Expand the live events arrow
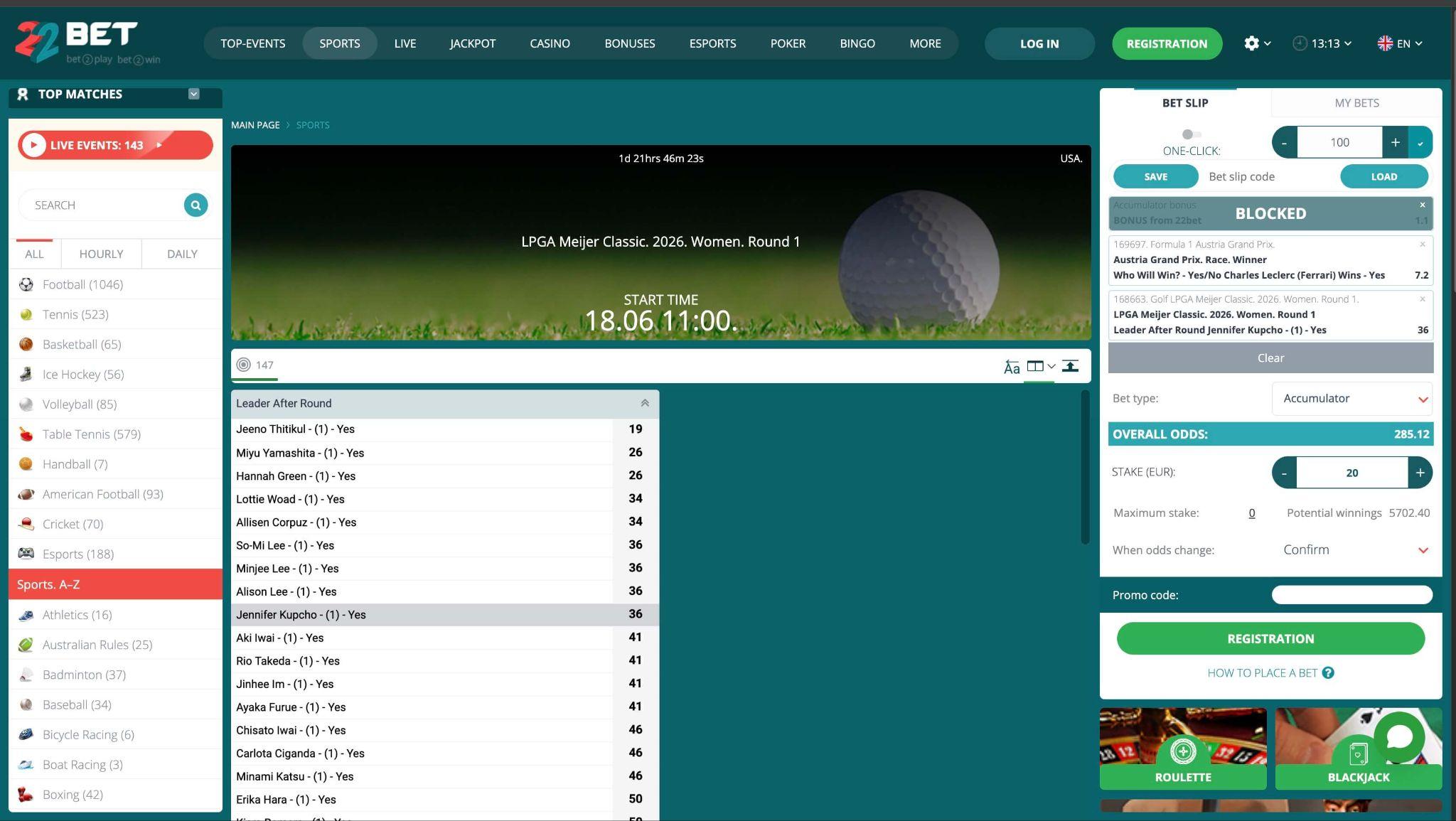The image size is (1456, 821). click(x=159, y=145)
